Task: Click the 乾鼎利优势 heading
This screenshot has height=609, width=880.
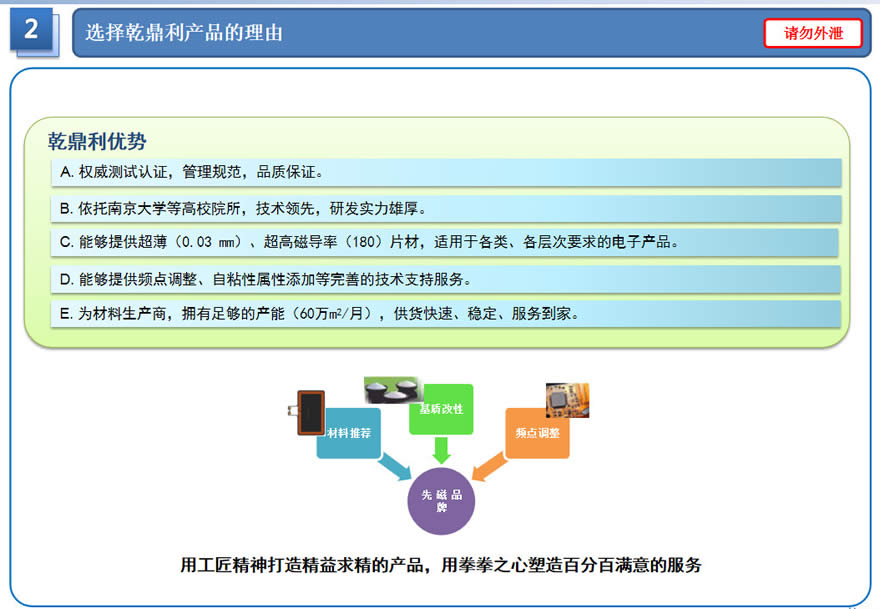Action: coord(97,141)
